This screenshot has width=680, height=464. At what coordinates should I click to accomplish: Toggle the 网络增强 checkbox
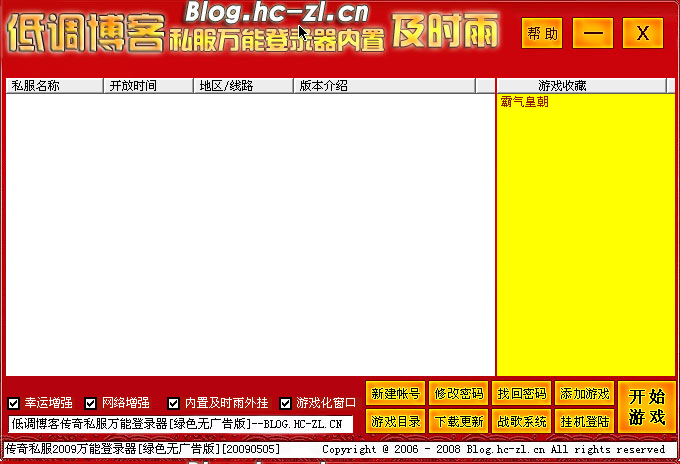(x=92, y=403)
